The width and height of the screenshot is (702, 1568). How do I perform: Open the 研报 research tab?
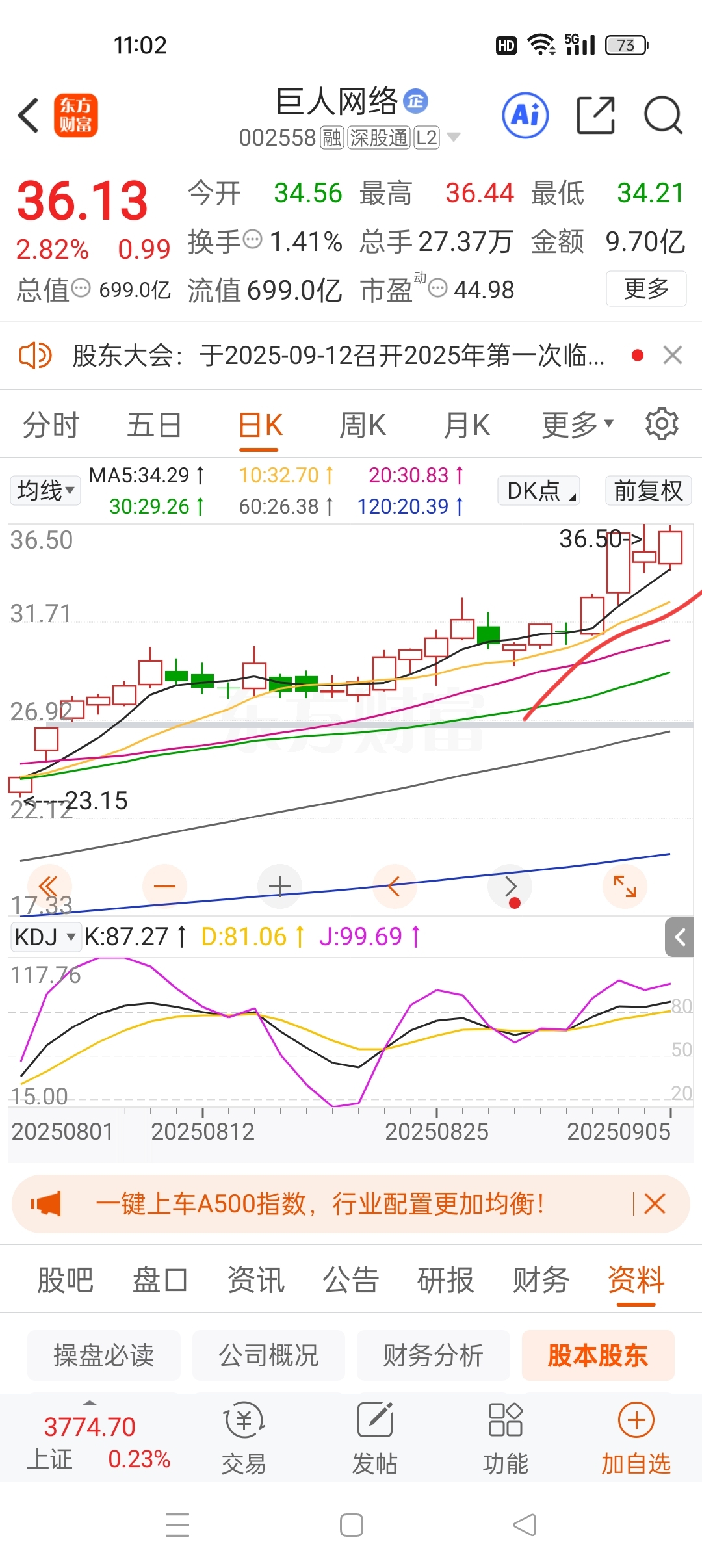(446, 1280)
